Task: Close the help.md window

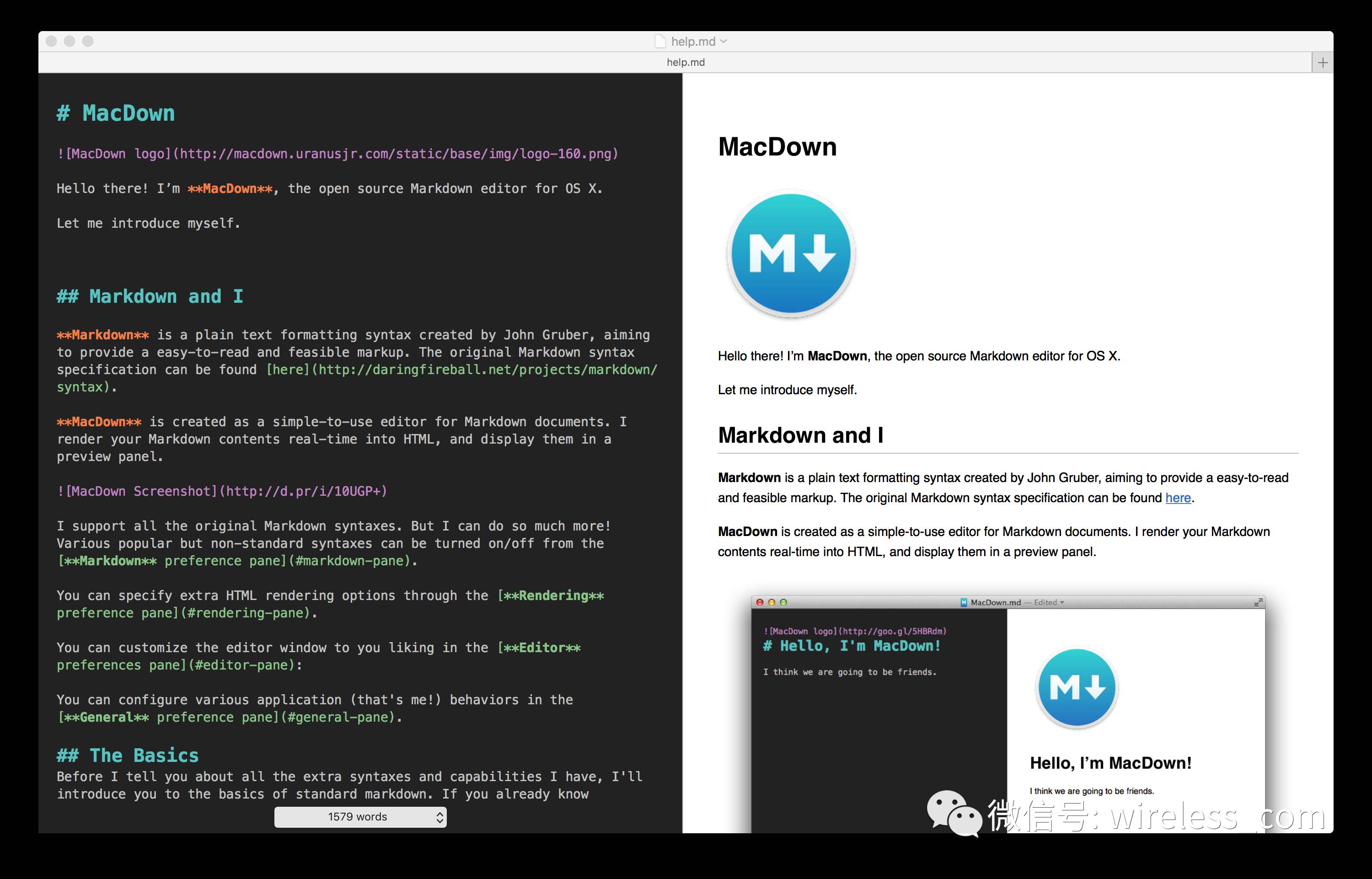Action: tap(51, 41)
